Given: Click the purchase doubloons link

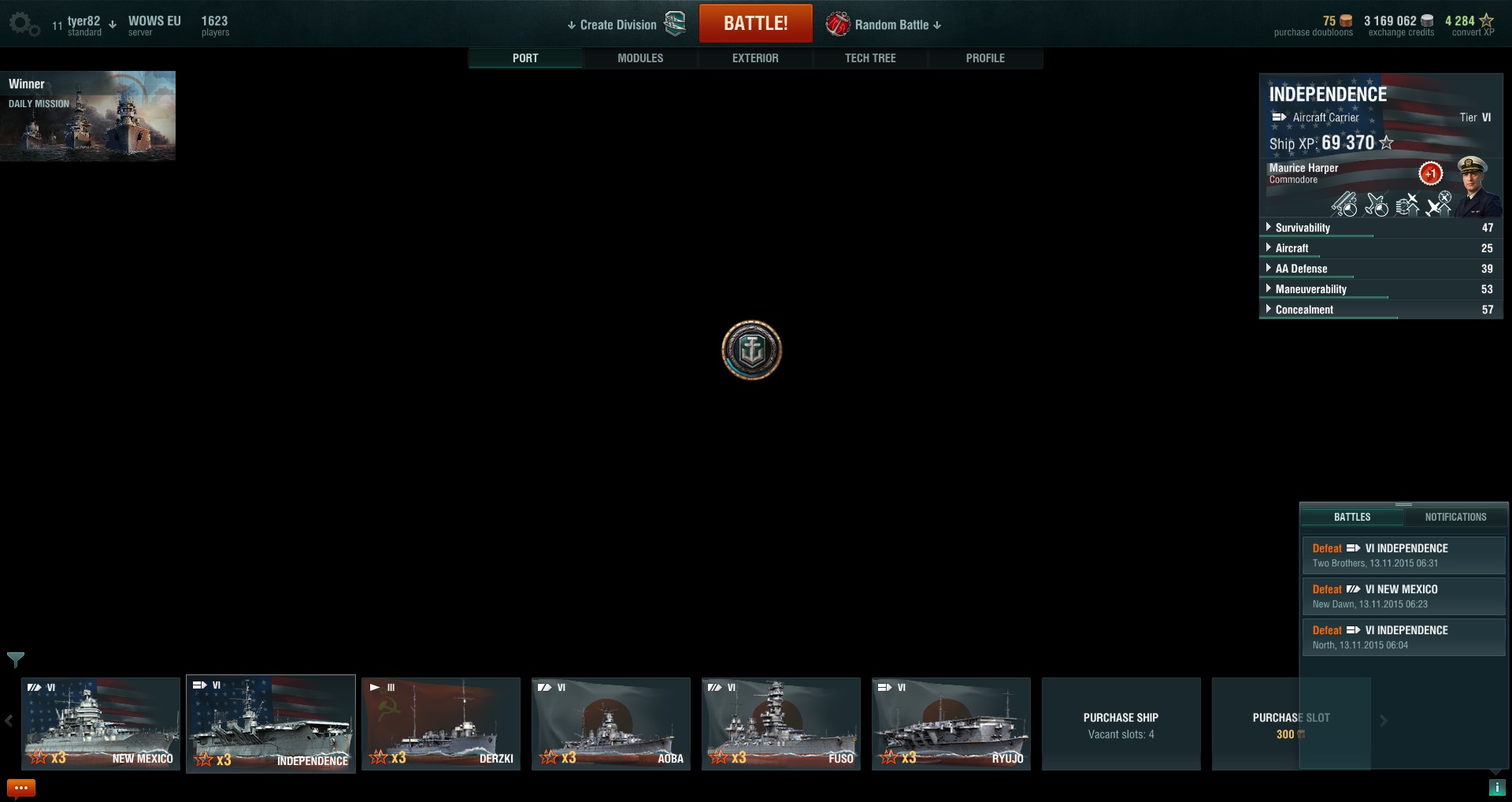Looking at the screenshot, I should (1314, 33).
